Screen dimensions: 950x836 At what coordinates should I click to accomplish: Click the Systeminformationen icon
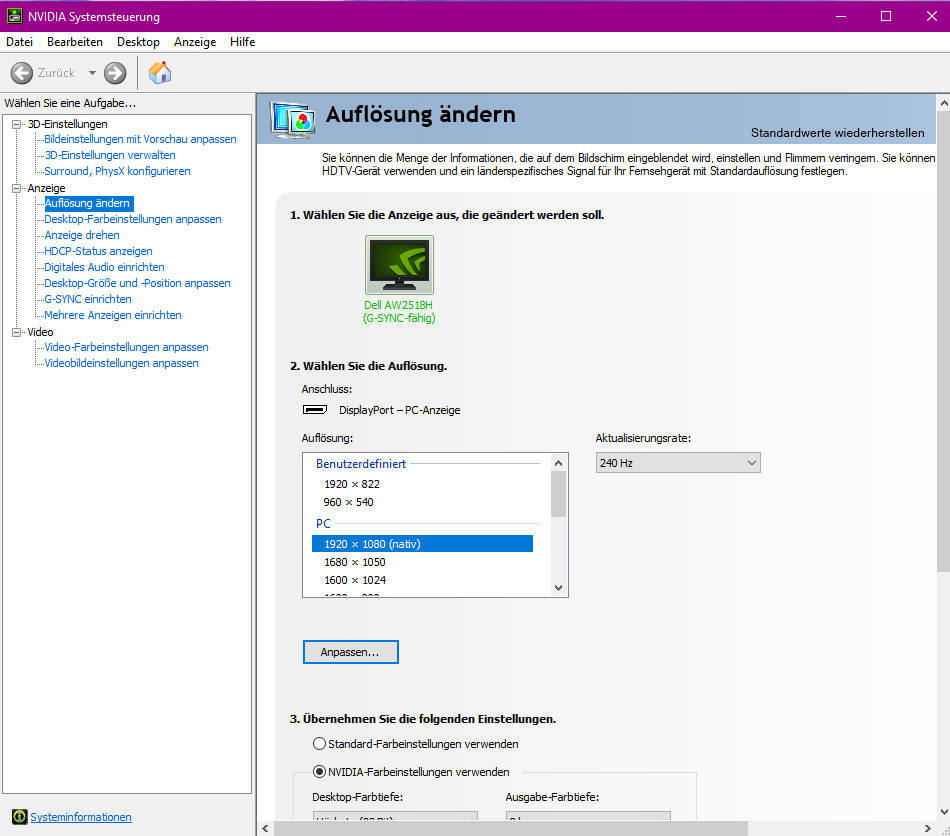pyautogui.click(x=19, y=817)
